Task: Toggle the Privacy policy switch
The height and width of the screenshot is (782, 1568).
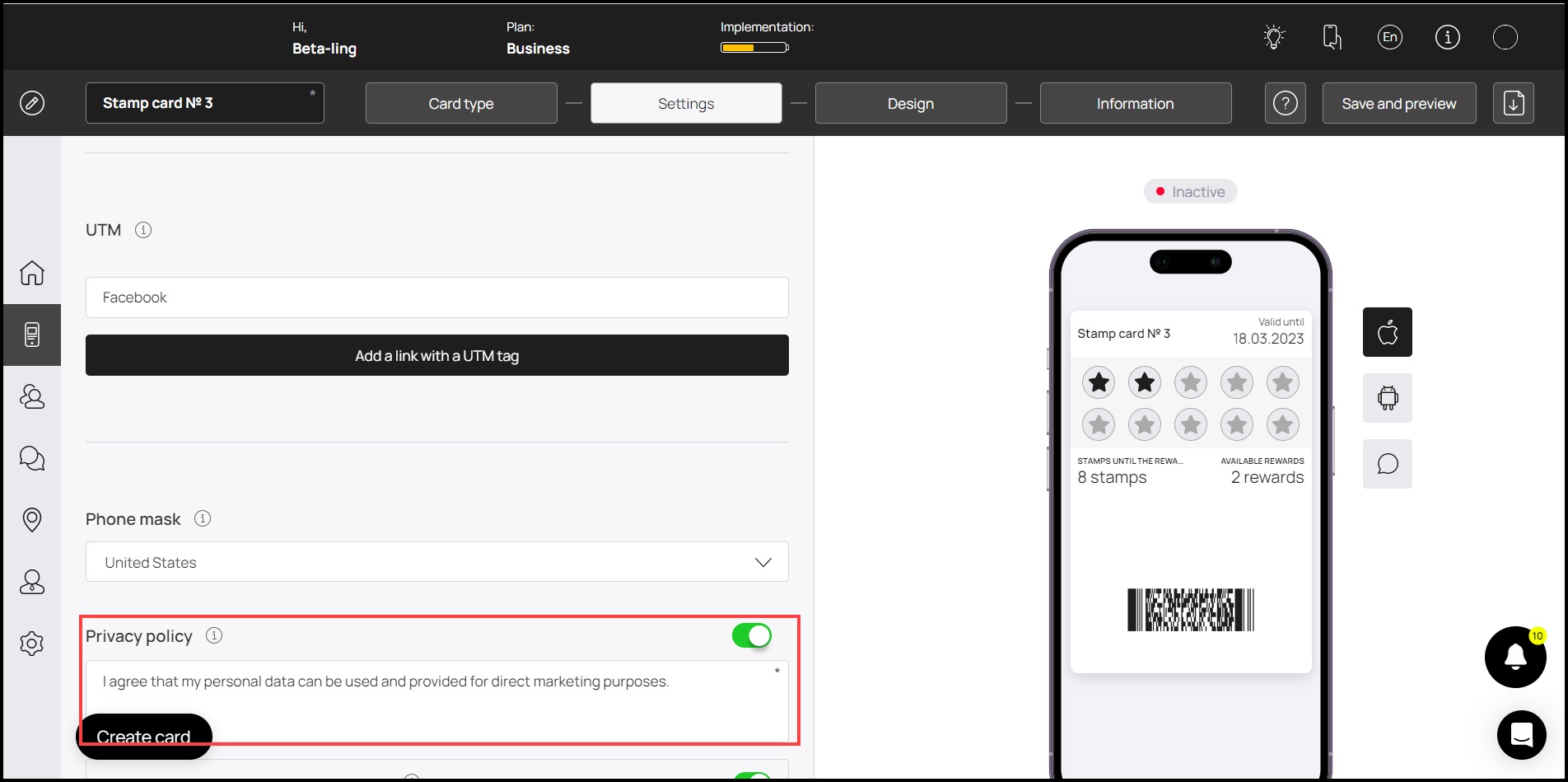Action: 752,635
